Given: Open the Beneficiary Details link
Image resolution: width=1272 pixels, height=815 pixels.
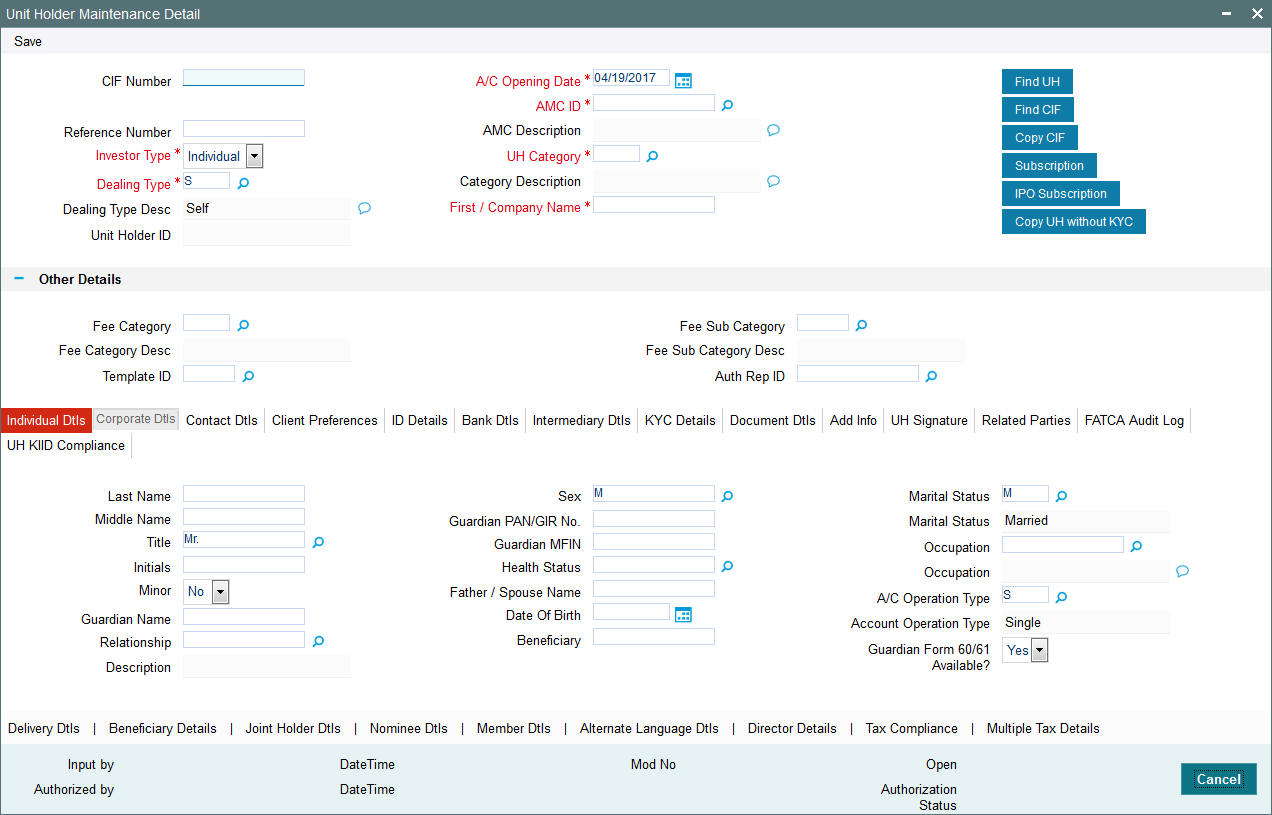Looking at the screenshot, I should coord(163,728).
